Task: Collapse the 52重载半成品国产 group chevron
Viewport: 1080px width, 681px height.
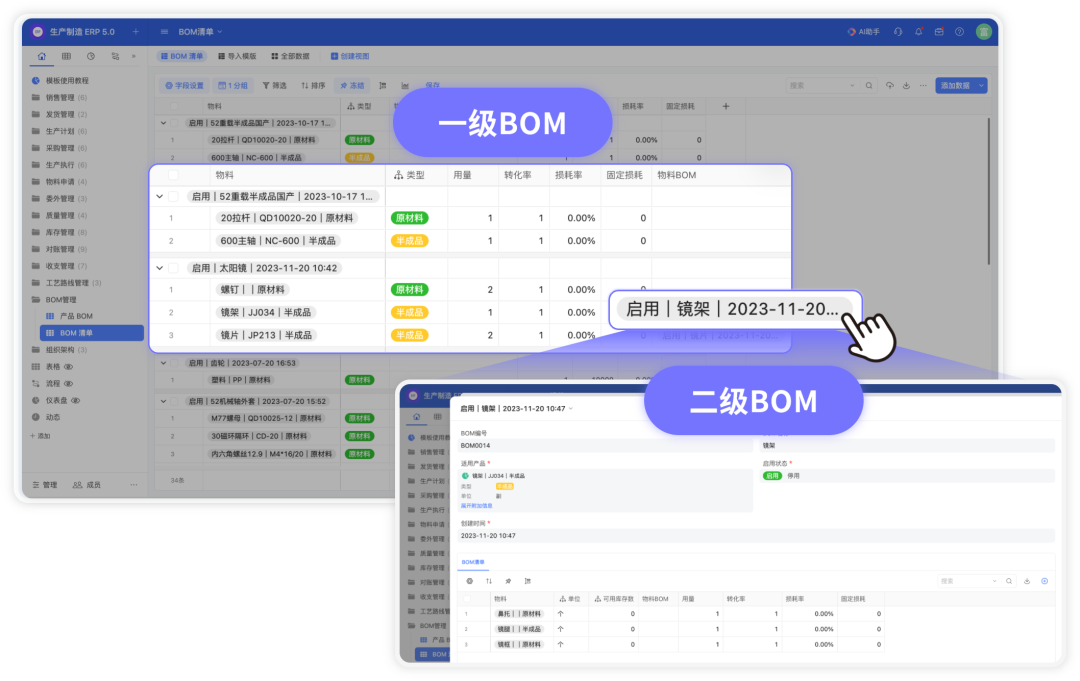Action: click(159, 197)
